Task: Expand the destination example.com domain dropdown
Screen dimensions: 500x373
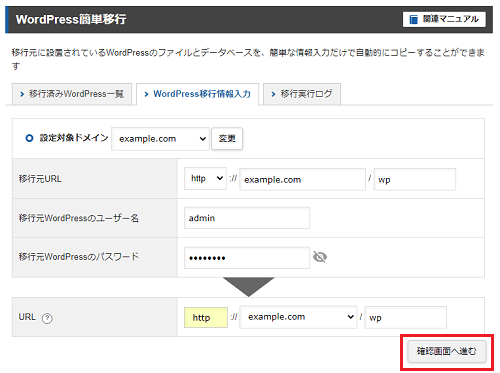Action: pyautogui.click(x=298, y=317)
